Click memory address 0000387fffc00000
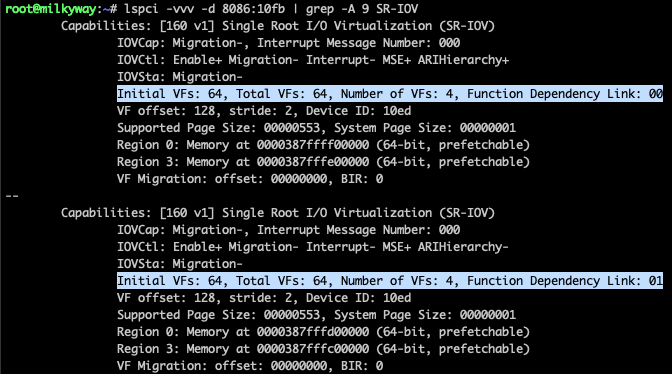 313,349
